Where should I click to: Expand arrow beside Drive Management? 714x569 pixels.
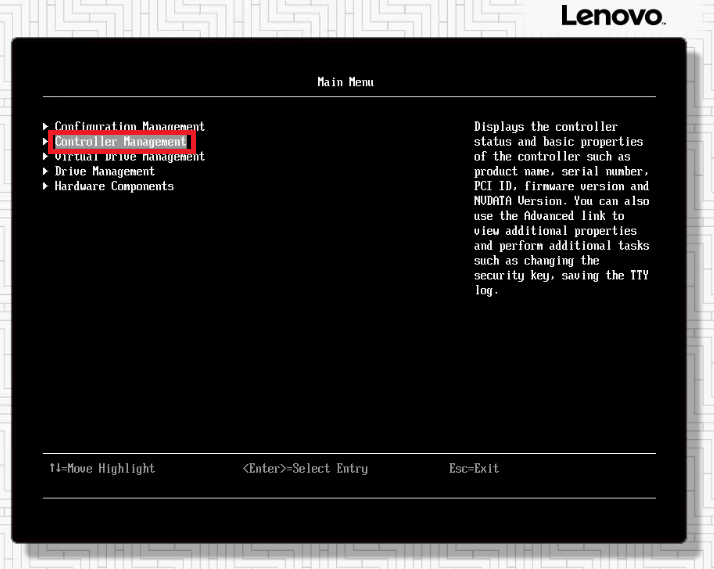click(46, 171)
